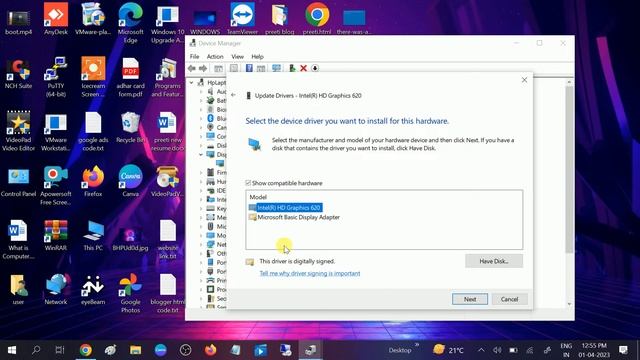
Task: Launch Microsoft Edge desktop shortcut
Action: tap(130, 22)
